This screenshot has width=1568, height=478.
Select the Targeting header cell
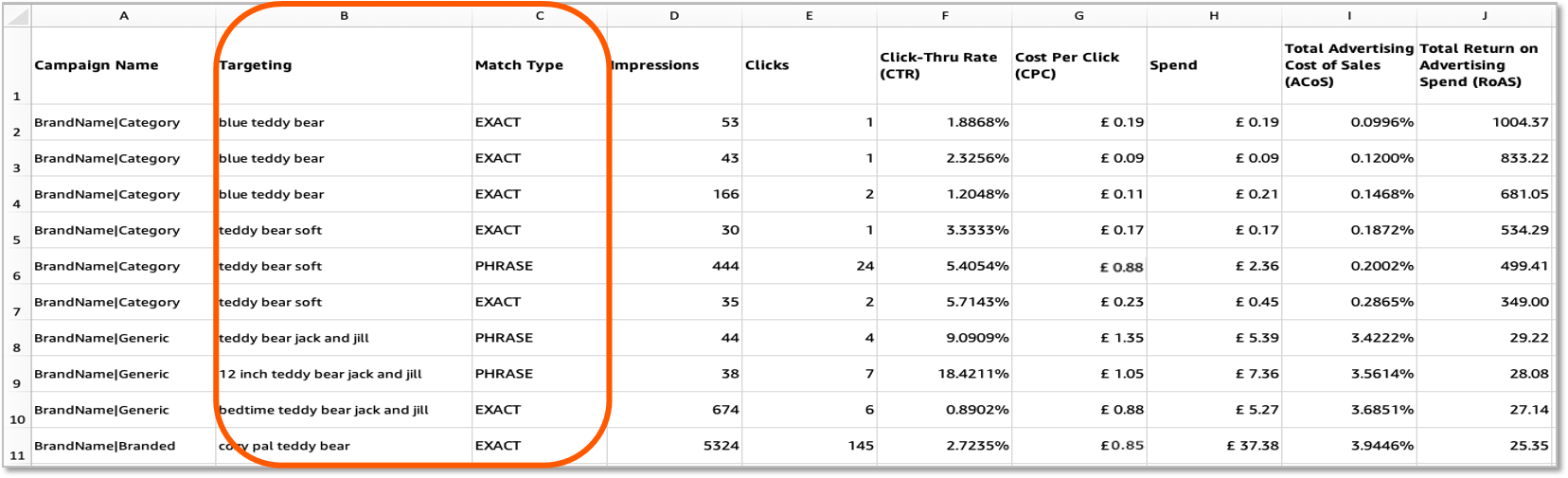pyautogui.click(x=256, y=65)
